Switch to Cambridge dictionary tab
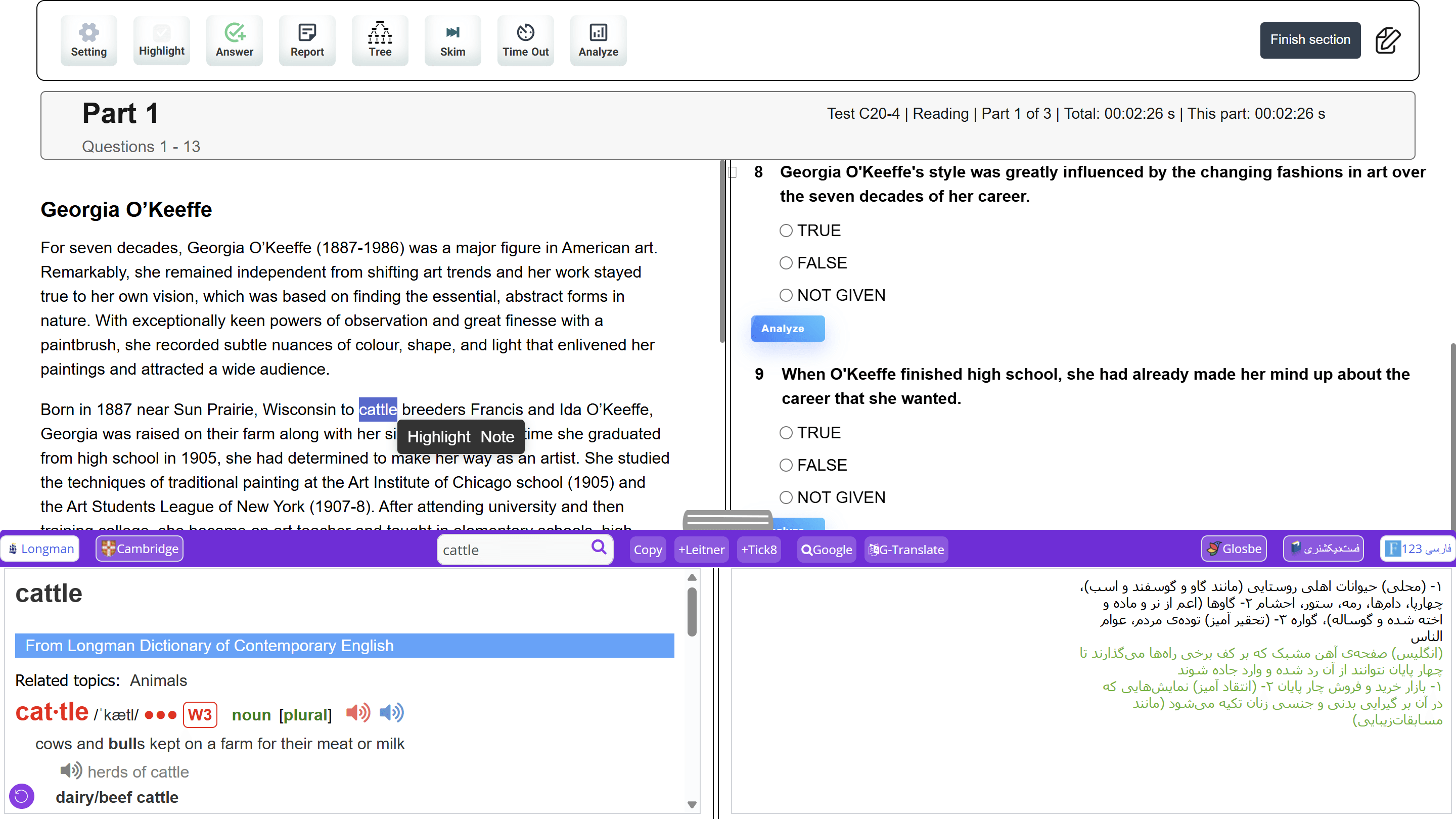This screenshot has height=819, width=1456. pos(140,549)
